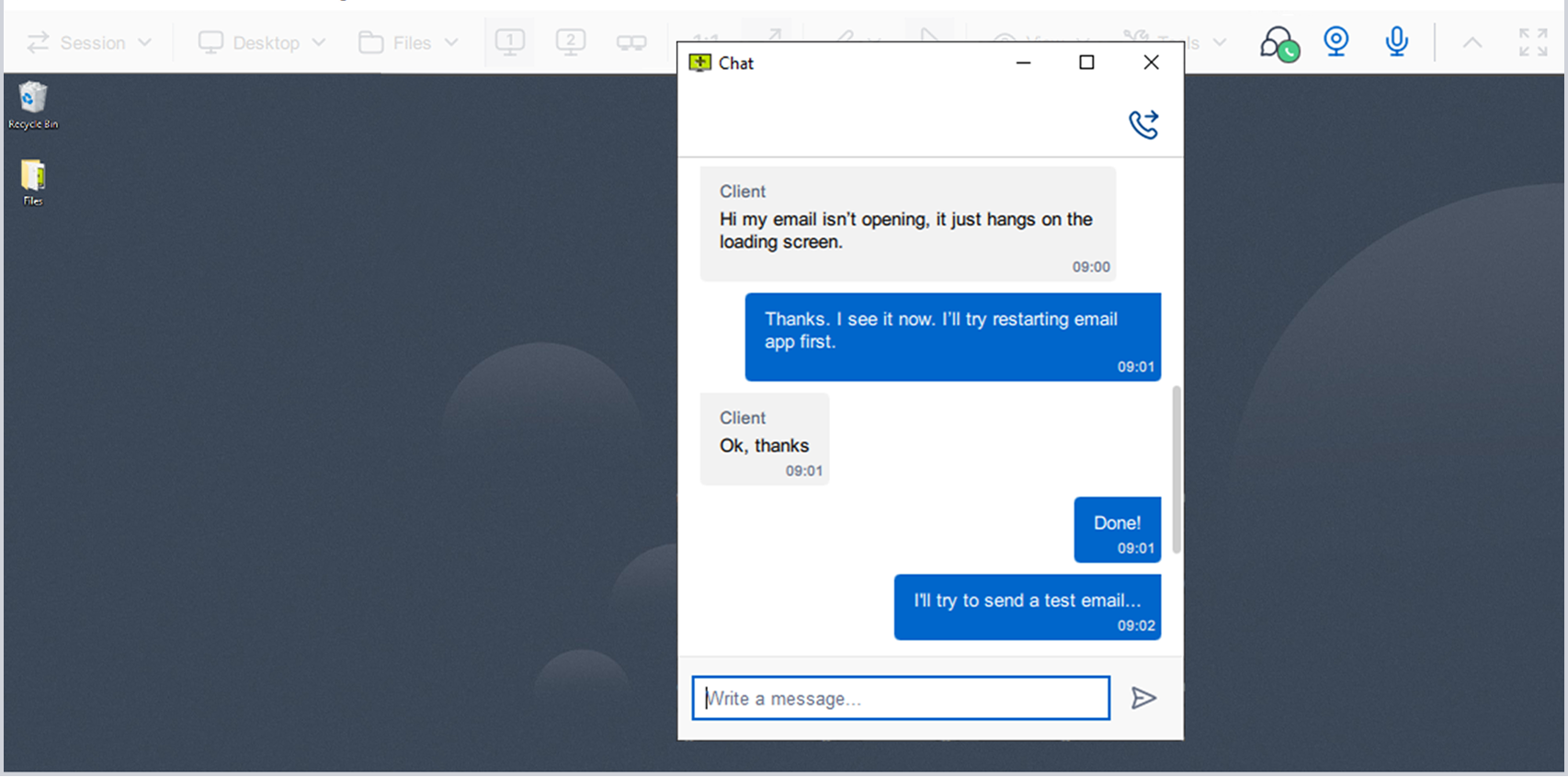Select the "Hi my email isn't opening" message
The height and width of the screenshot is (777, 1568).
point(908,223)
